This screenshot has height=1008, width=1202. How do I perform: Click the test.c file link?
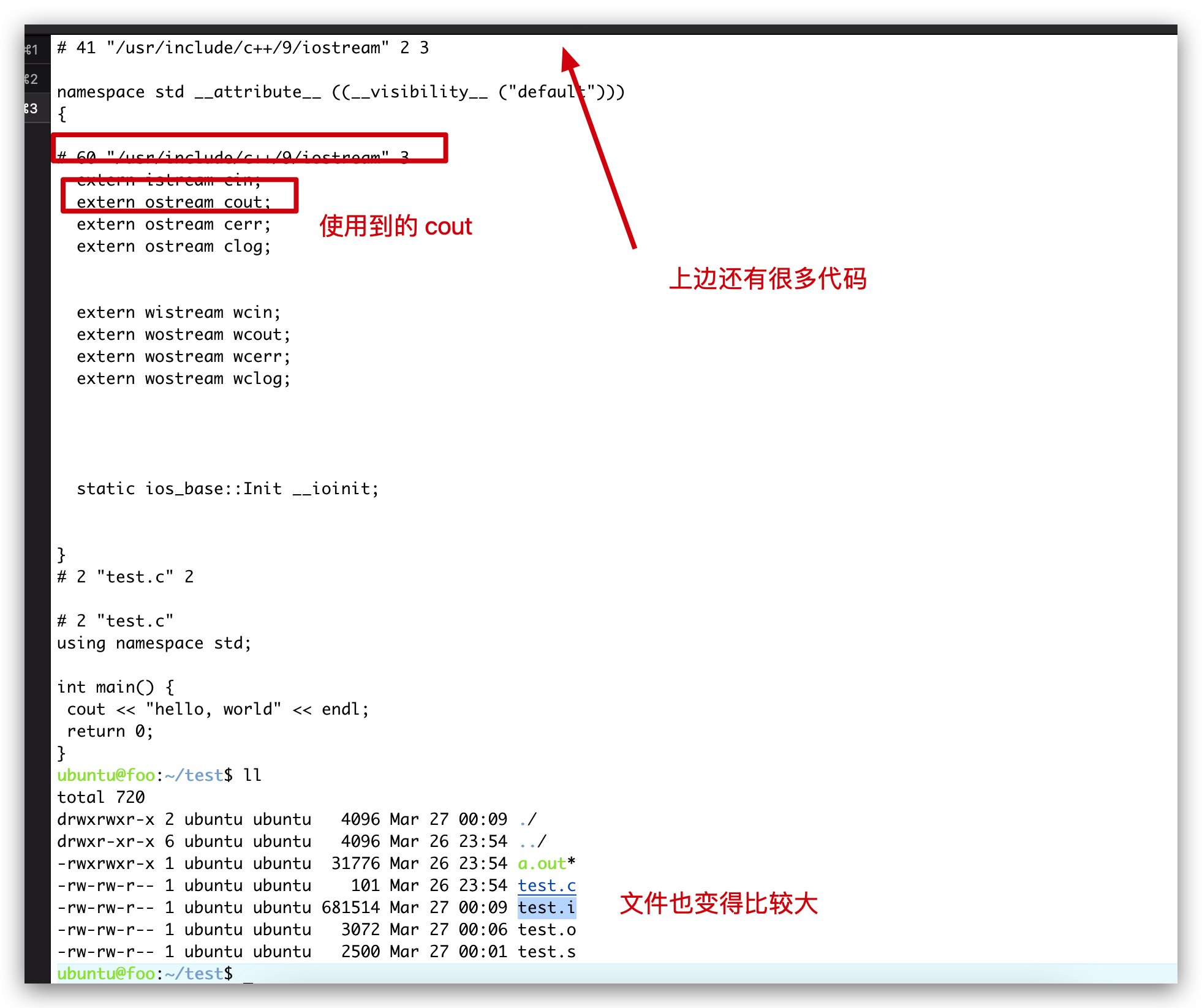(546, 886)
